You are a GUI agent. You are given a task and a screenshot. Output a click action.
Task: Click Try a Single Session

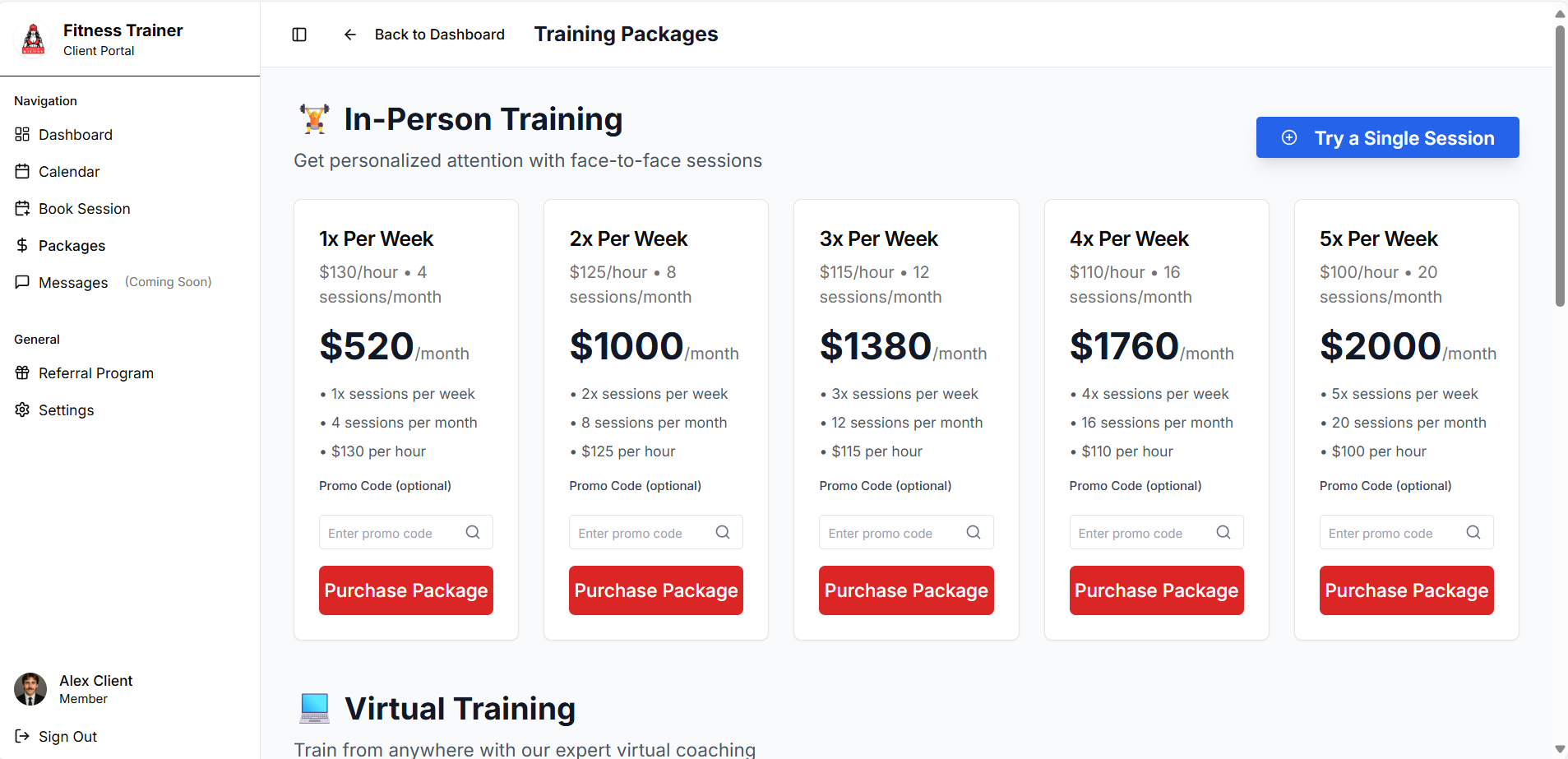click(1386, 137)
